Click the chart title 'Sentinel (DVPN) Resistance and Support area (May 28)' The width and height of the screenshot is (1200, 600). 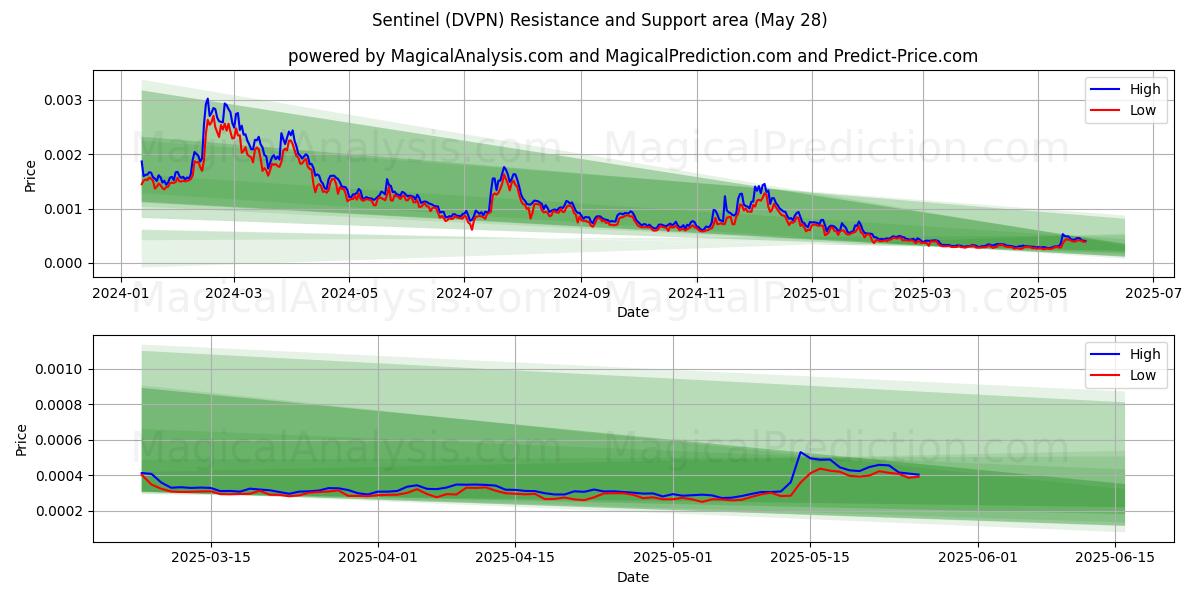point(599,20)
